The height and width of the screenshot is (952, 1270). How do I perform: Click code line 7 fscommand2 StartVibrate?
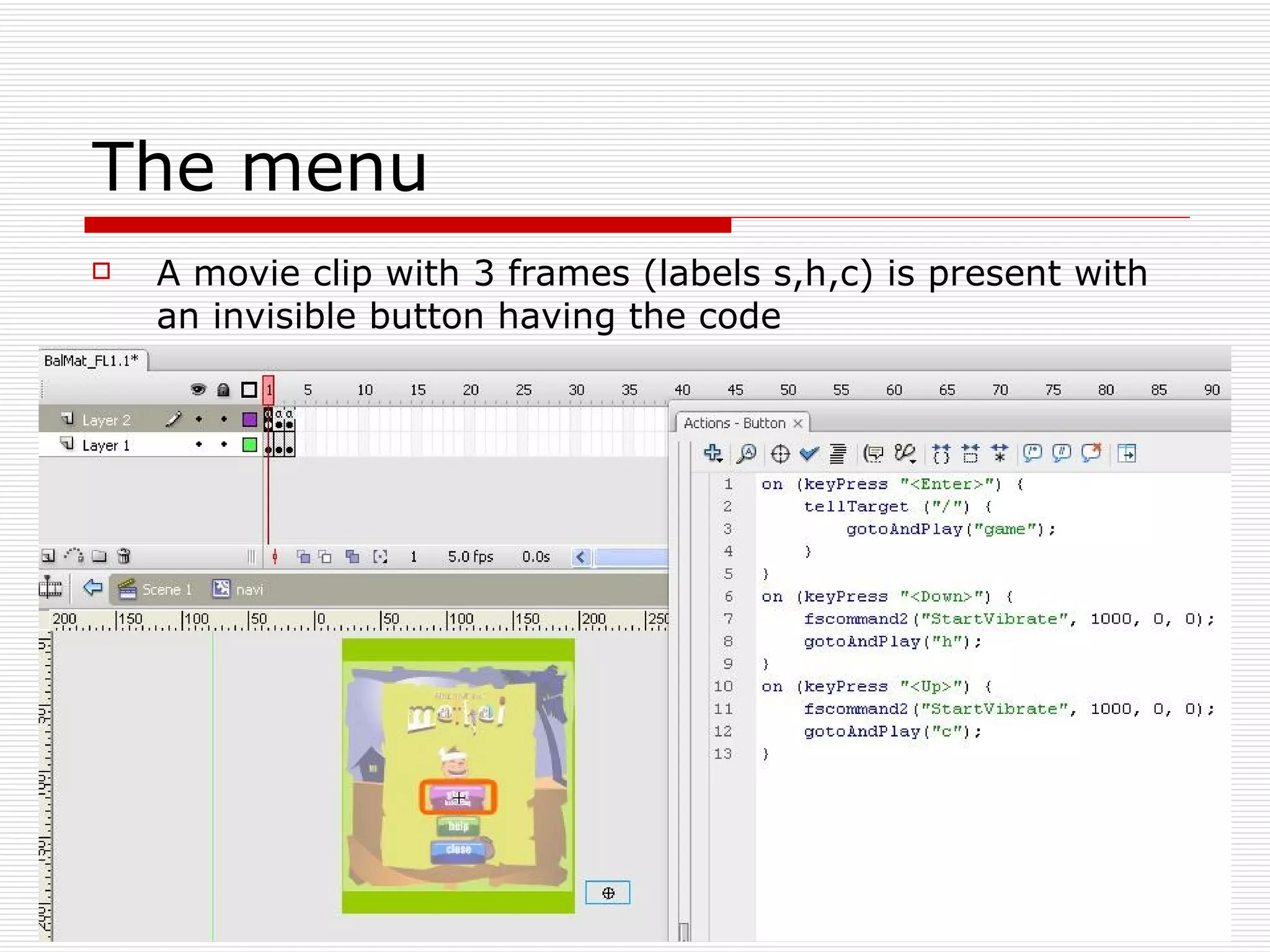(x=1008, y=619)
